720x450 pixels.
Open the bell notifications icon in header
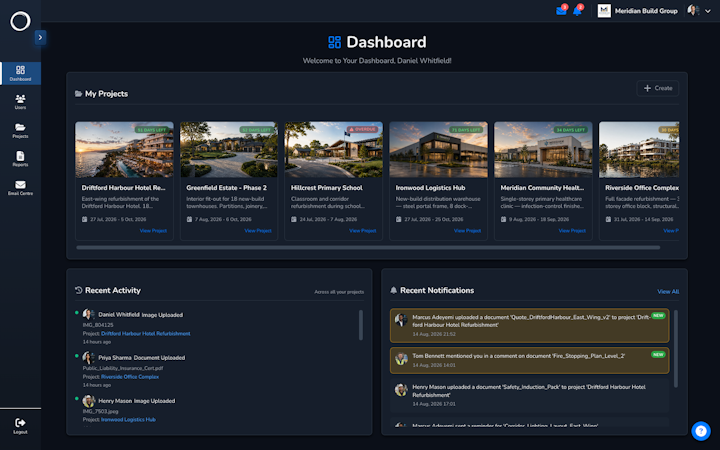[577, 11]
